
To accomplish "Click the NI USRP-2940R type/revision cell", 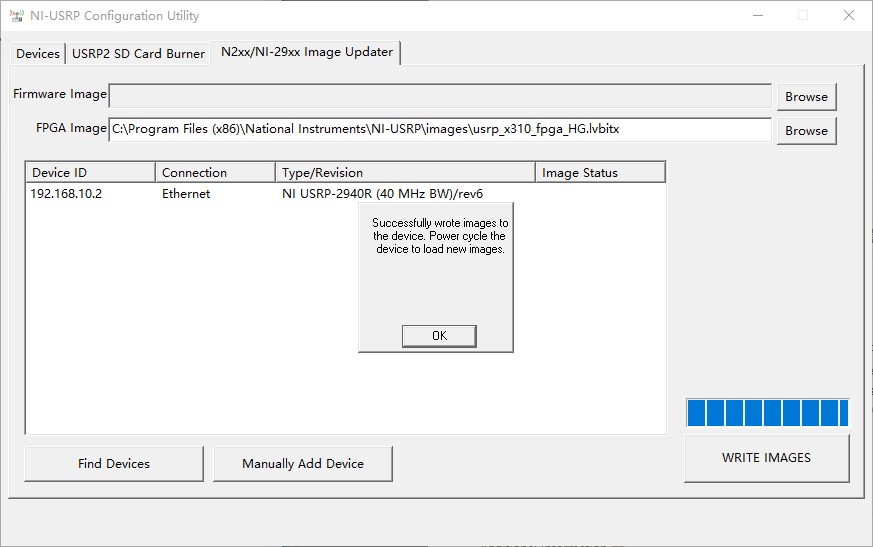I will (x=382, y=194).
